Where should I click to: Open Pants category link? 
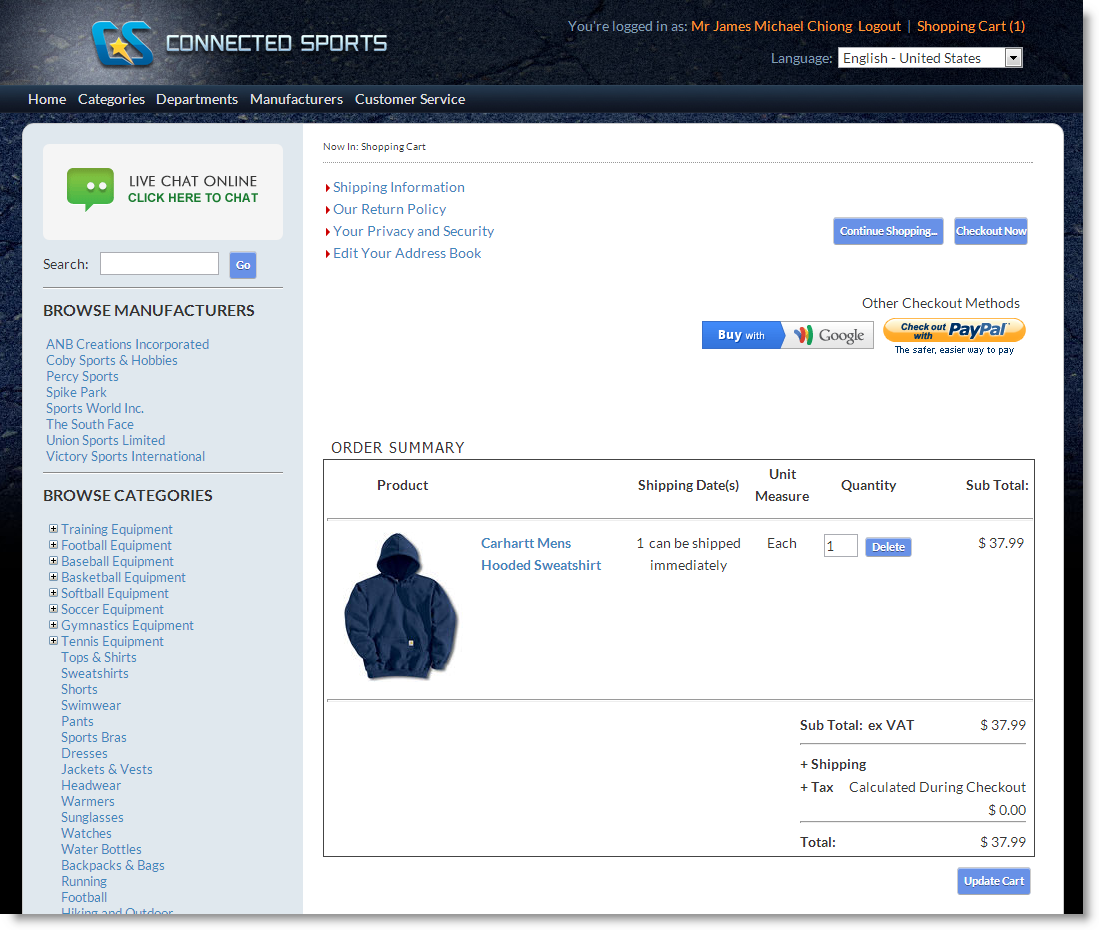coord(77,721)
